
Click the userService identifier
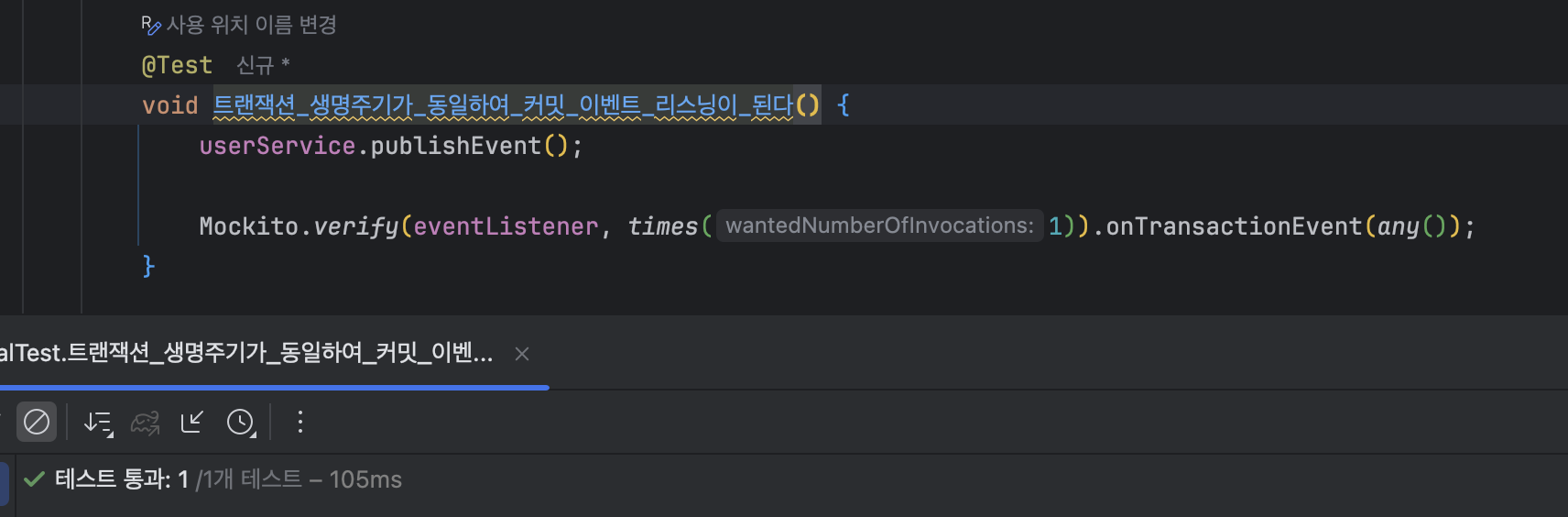coord(278,146)
